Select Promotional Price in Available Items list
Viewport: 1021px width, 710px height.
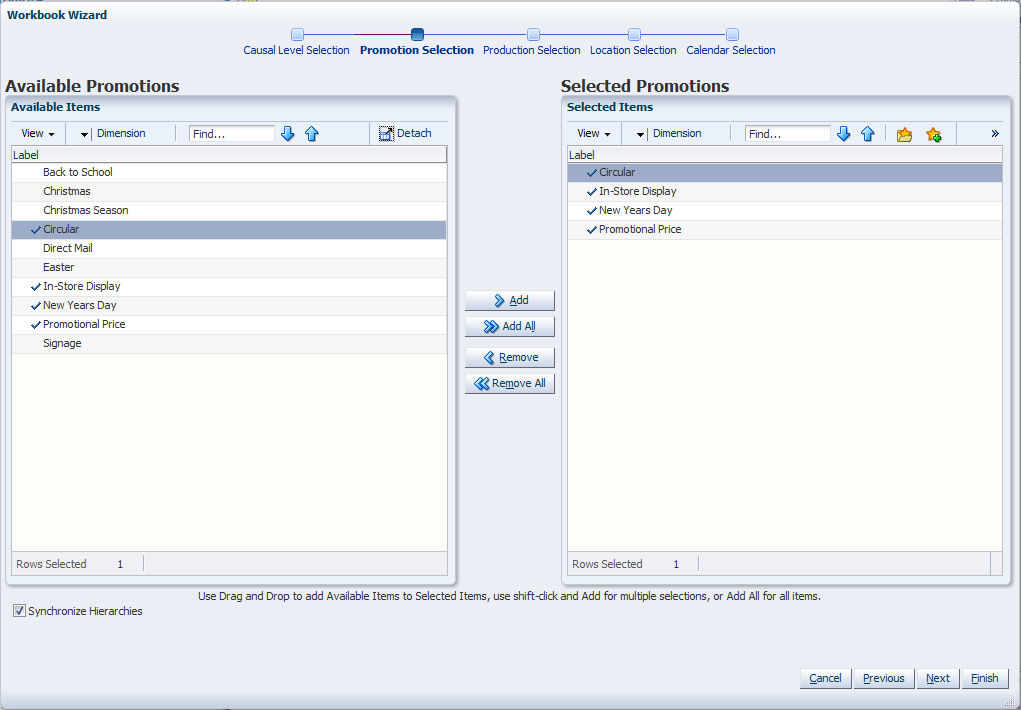[x=229, y=324]
